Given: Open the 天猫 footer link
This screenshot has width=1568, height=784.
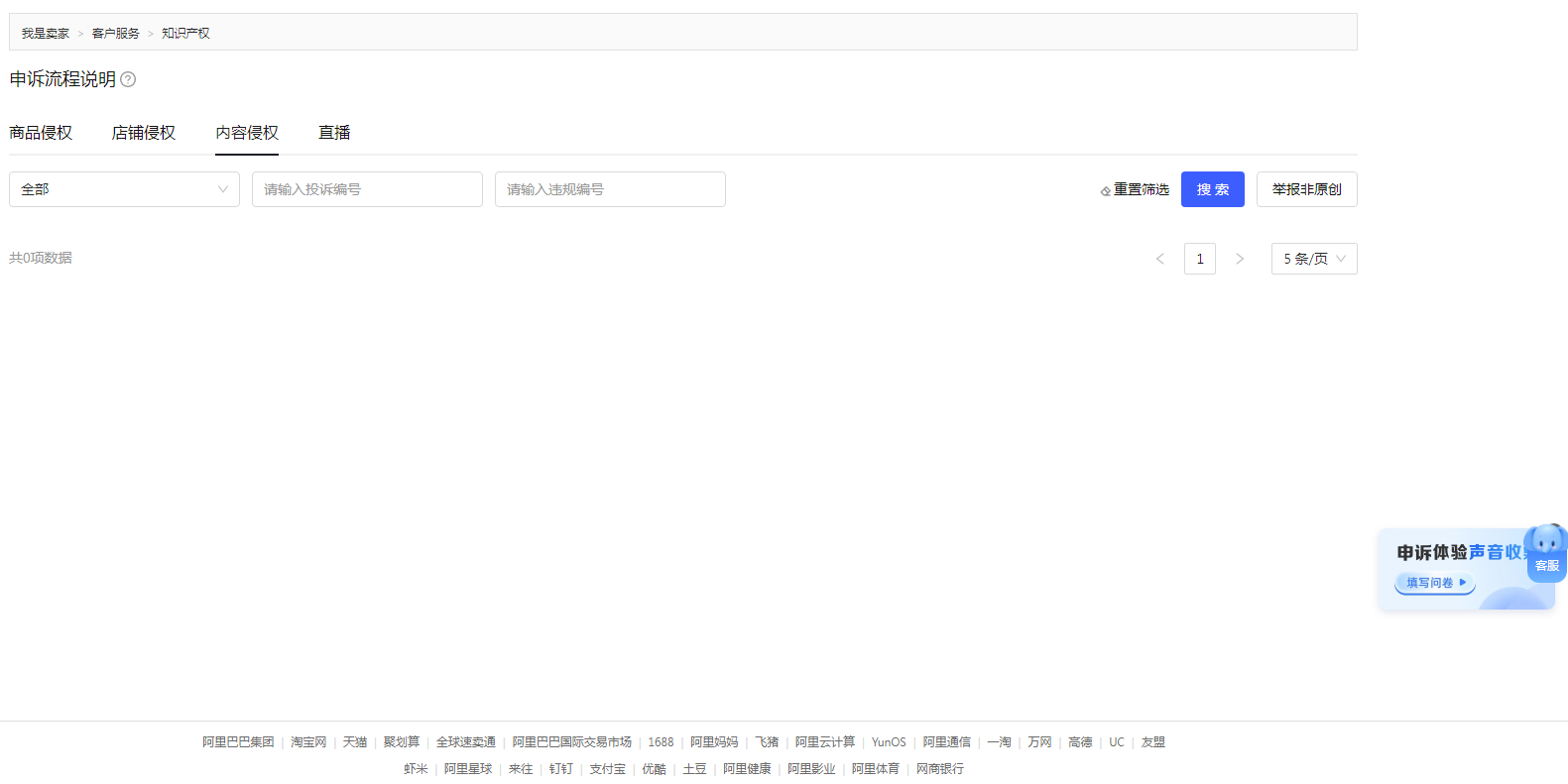Looking at the screenshot, I should click(355, 742).
